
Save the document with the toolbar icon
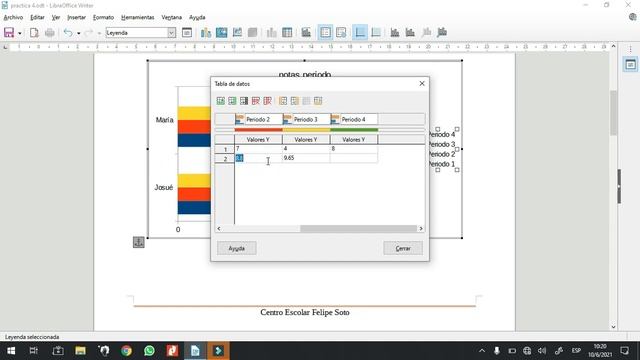(9, 33)
